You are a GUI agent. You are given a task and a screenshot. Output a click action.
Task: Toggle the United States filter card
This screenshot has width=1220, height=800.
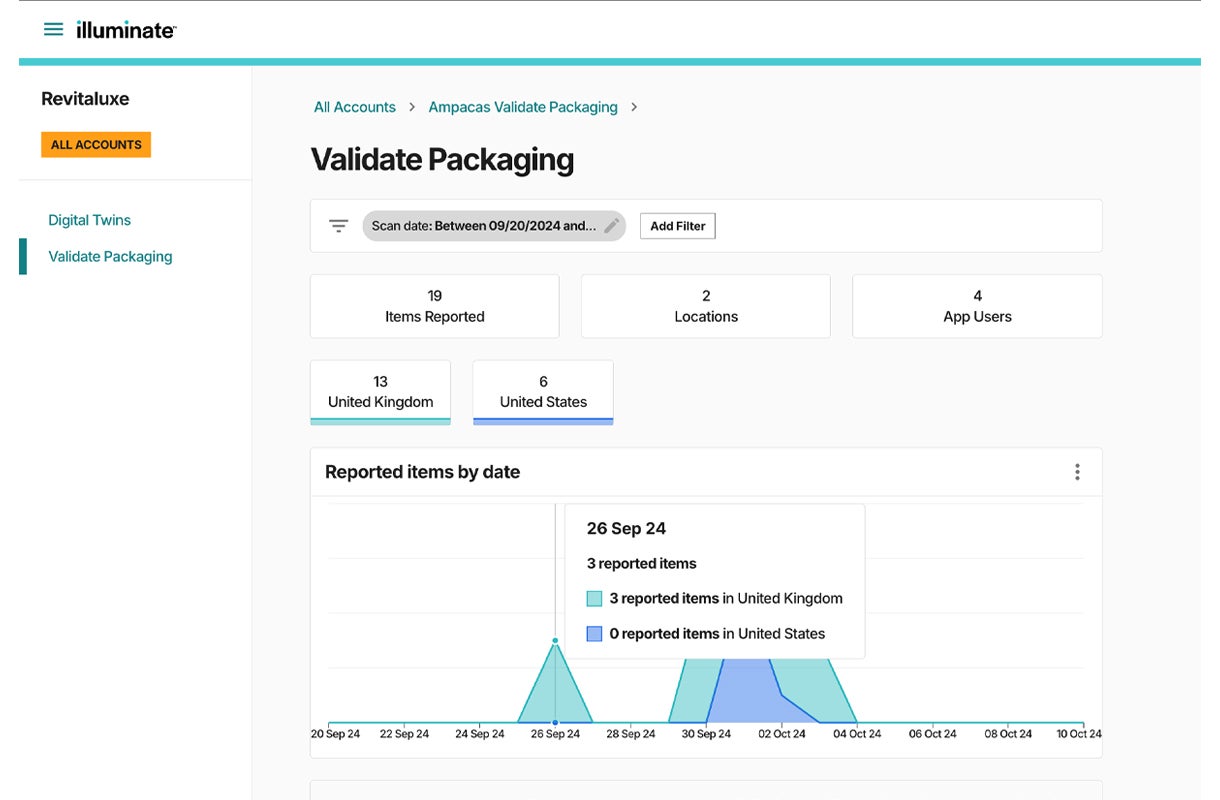(543, 392)
